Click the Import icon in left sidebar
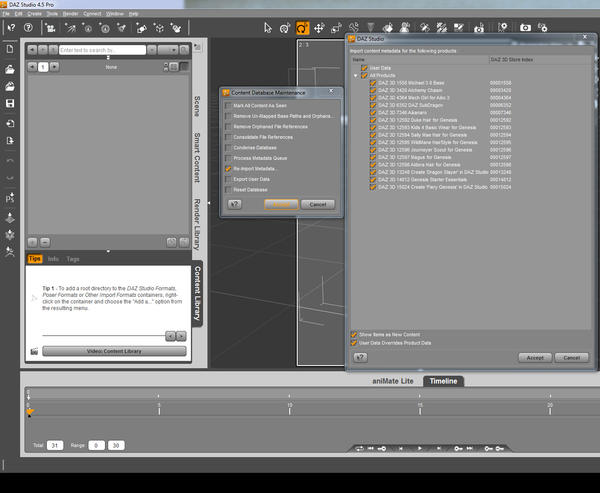Screen dimensions: 600x493 (10, 123)
